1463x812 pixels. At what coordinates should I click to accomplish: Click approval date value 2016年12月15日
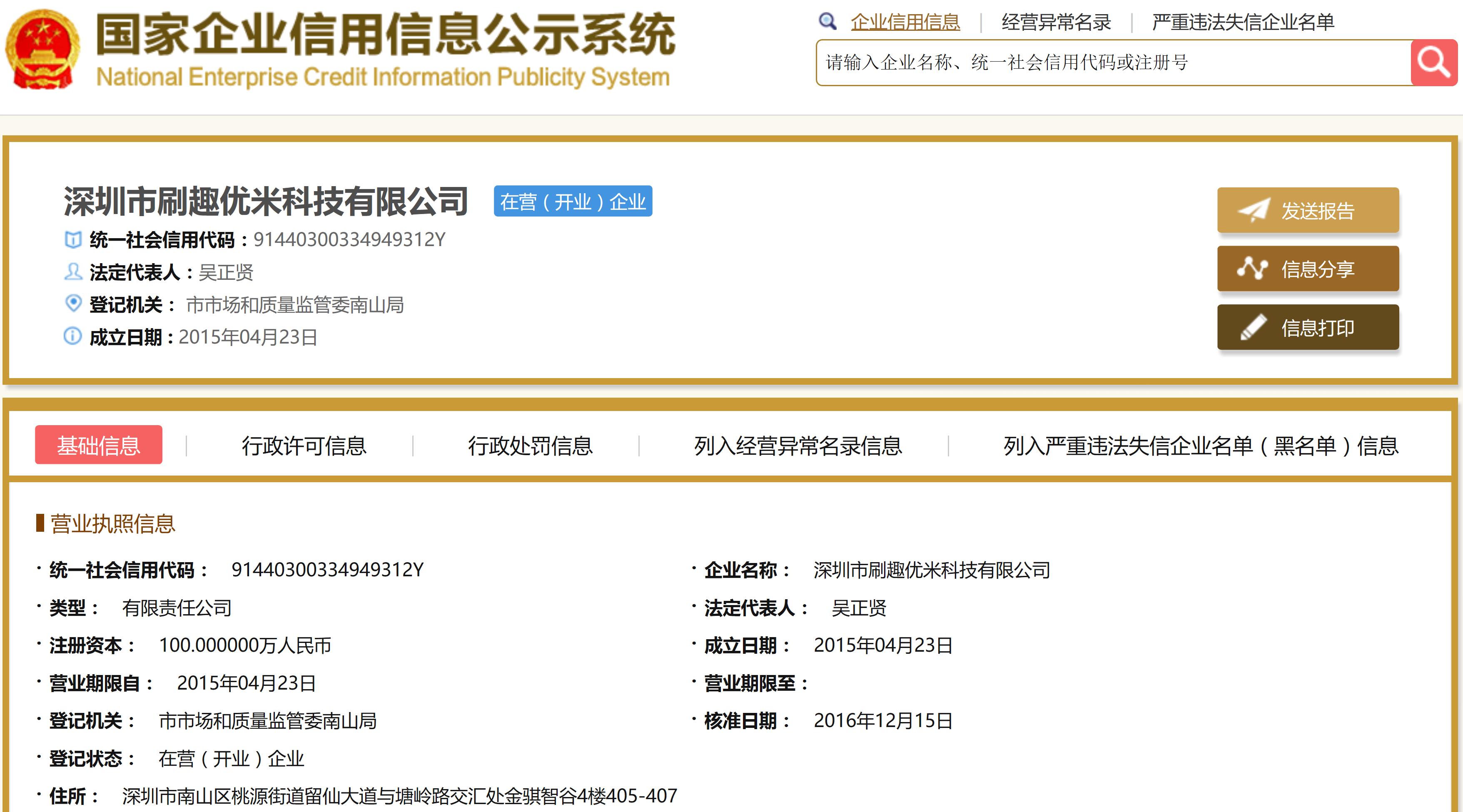point(883,720)
